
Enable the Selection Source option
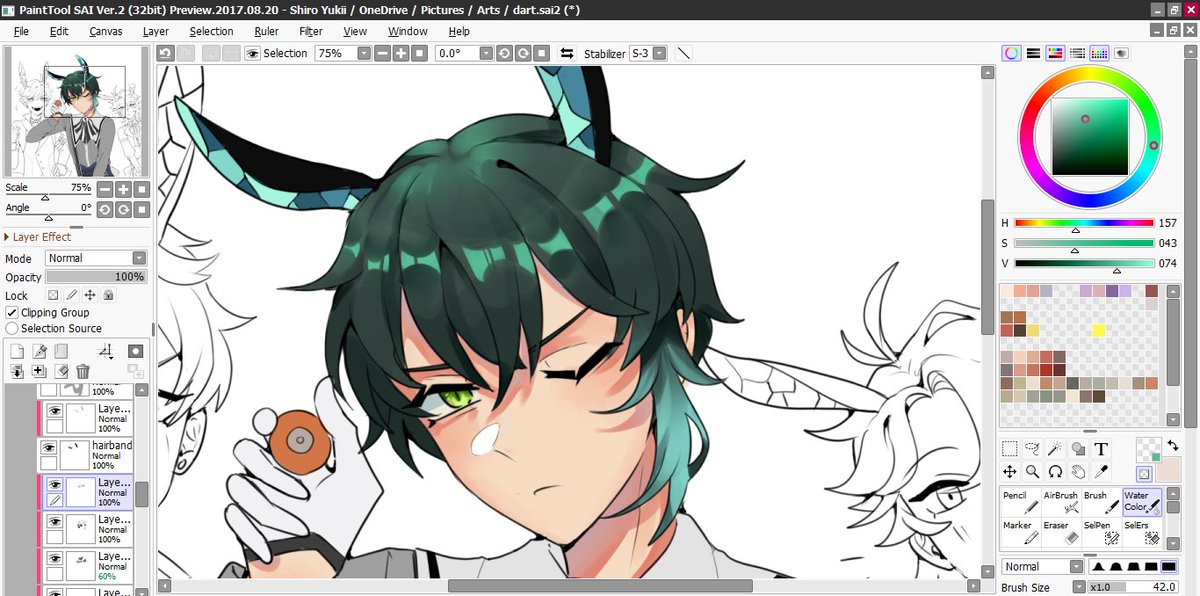pos(12,328)
